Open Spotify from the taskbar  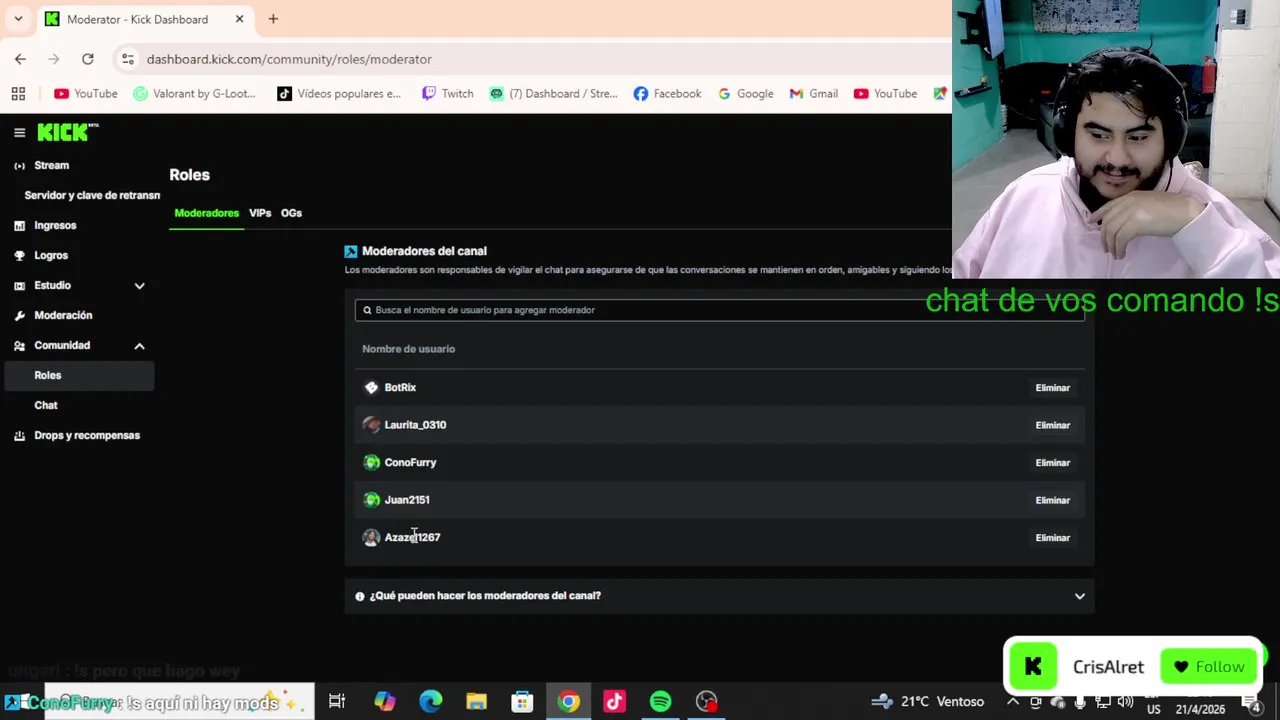[x=660, y=701]
